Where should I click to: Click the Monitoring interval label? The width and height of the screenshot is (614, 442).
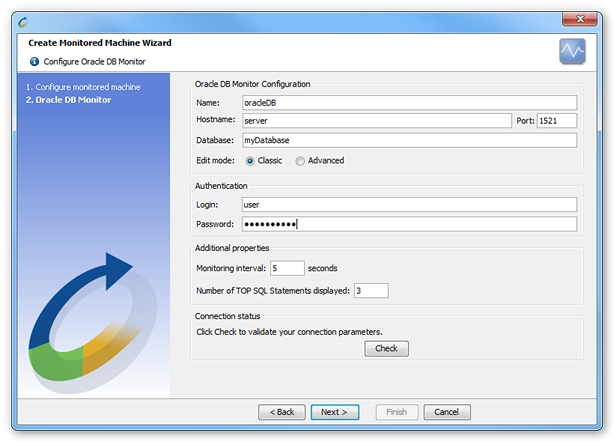point(231,268)
